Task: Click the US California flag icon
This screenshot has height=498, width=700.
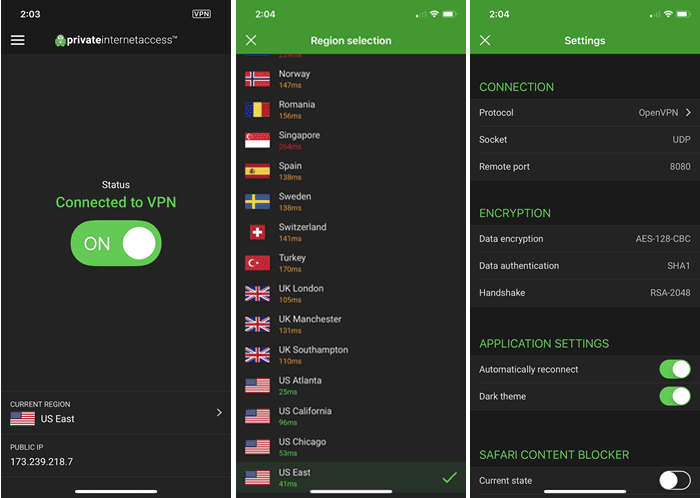Action: (258, 416)
